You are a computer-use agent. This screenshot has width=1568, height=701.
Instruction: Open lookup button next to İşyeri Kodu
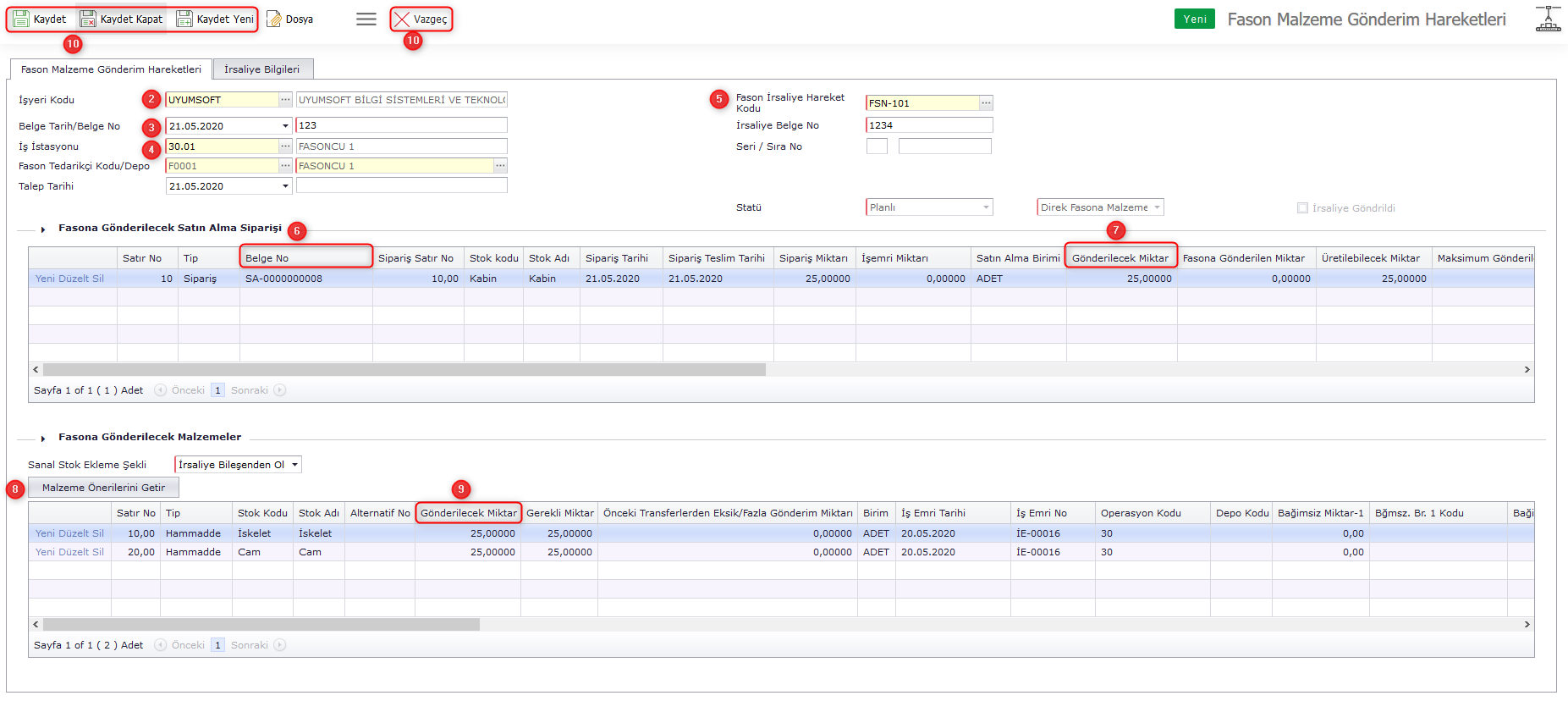click(x=286, y=100)
